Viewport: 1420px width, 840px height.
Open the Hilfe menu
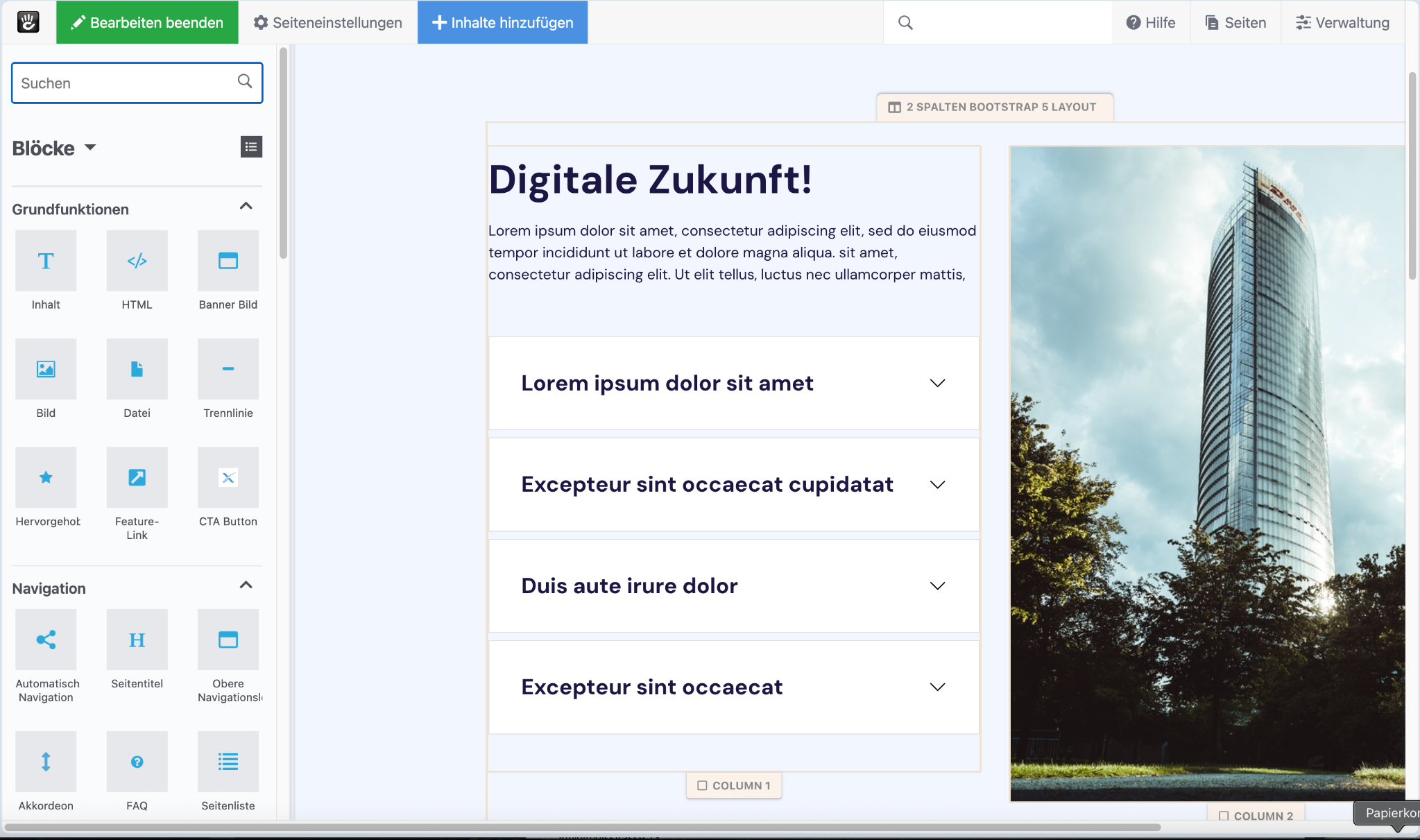[1151, 22]
